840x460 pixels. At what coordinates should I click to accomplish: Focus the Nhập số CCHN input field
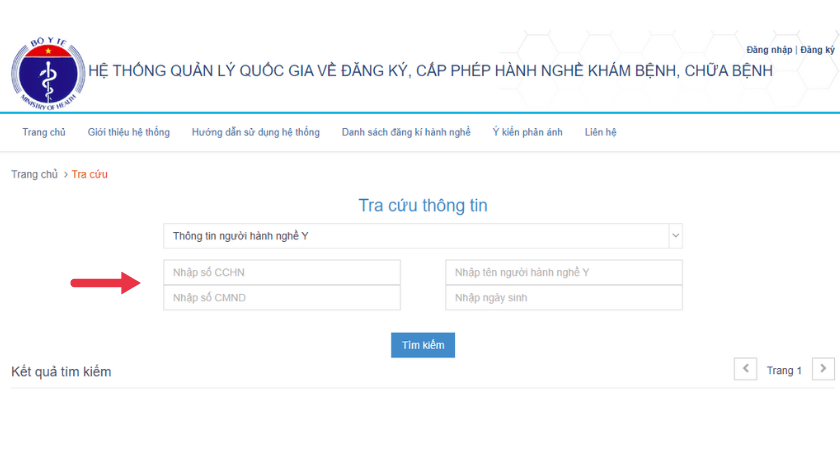point(282,272)
